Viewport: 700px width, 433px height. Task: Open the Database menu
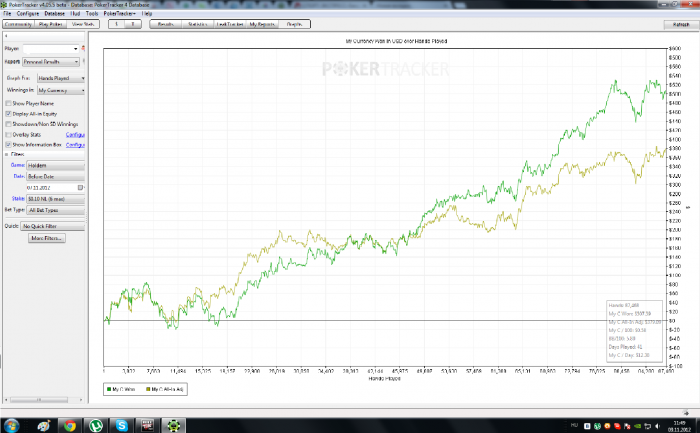coord(54,13)
